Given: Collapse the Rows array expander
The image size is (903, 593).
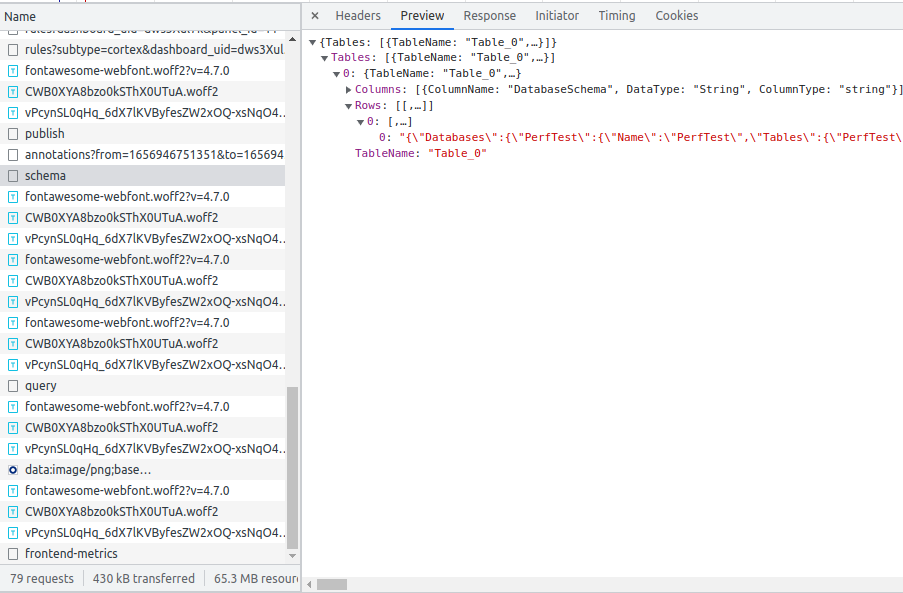Looking at the screenshot, I should point(347,105).
